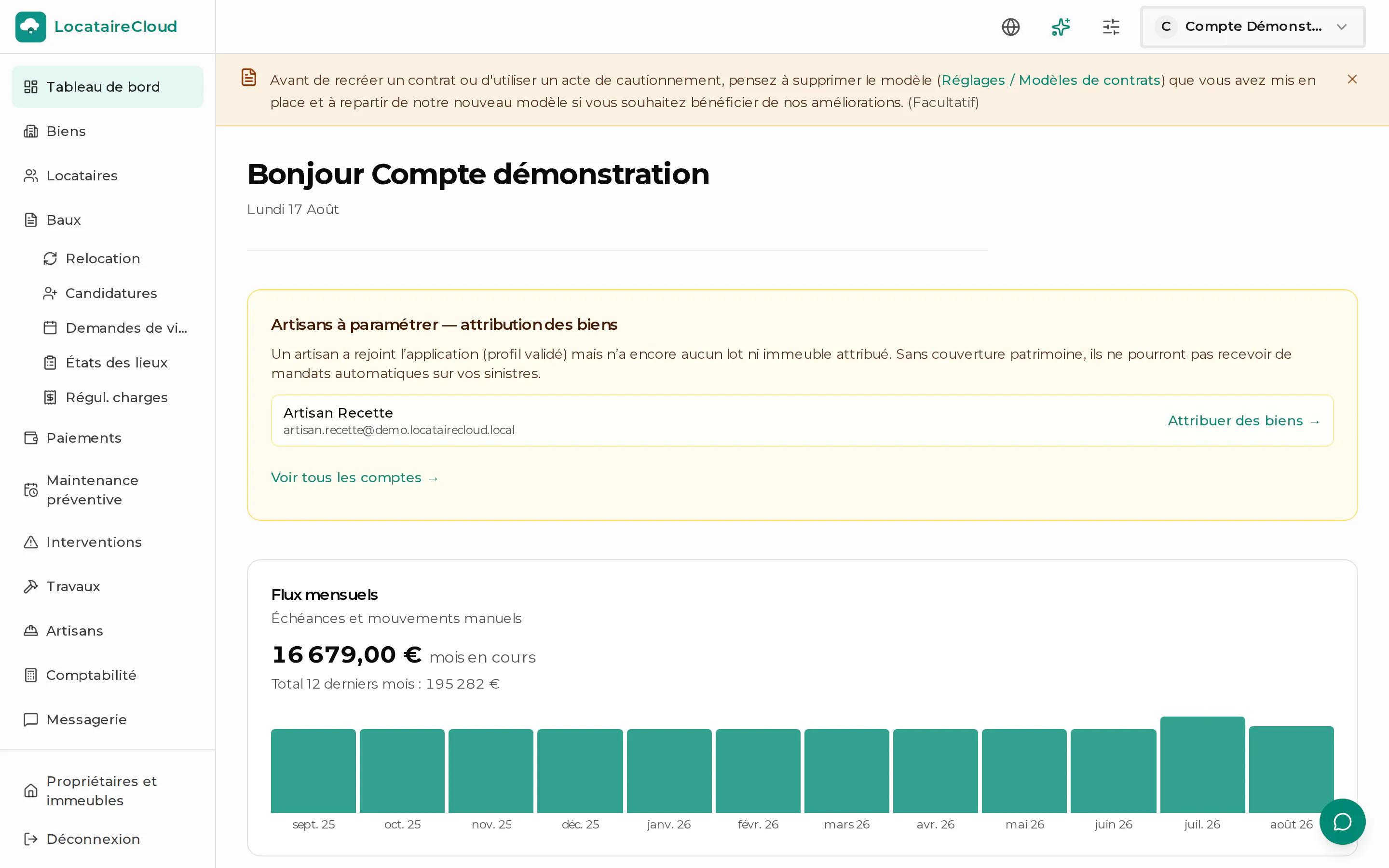The height and width of the screenshot is (868, 1389).
Task: Click the Déconnexion logout icon
Action: coord(31,839)
